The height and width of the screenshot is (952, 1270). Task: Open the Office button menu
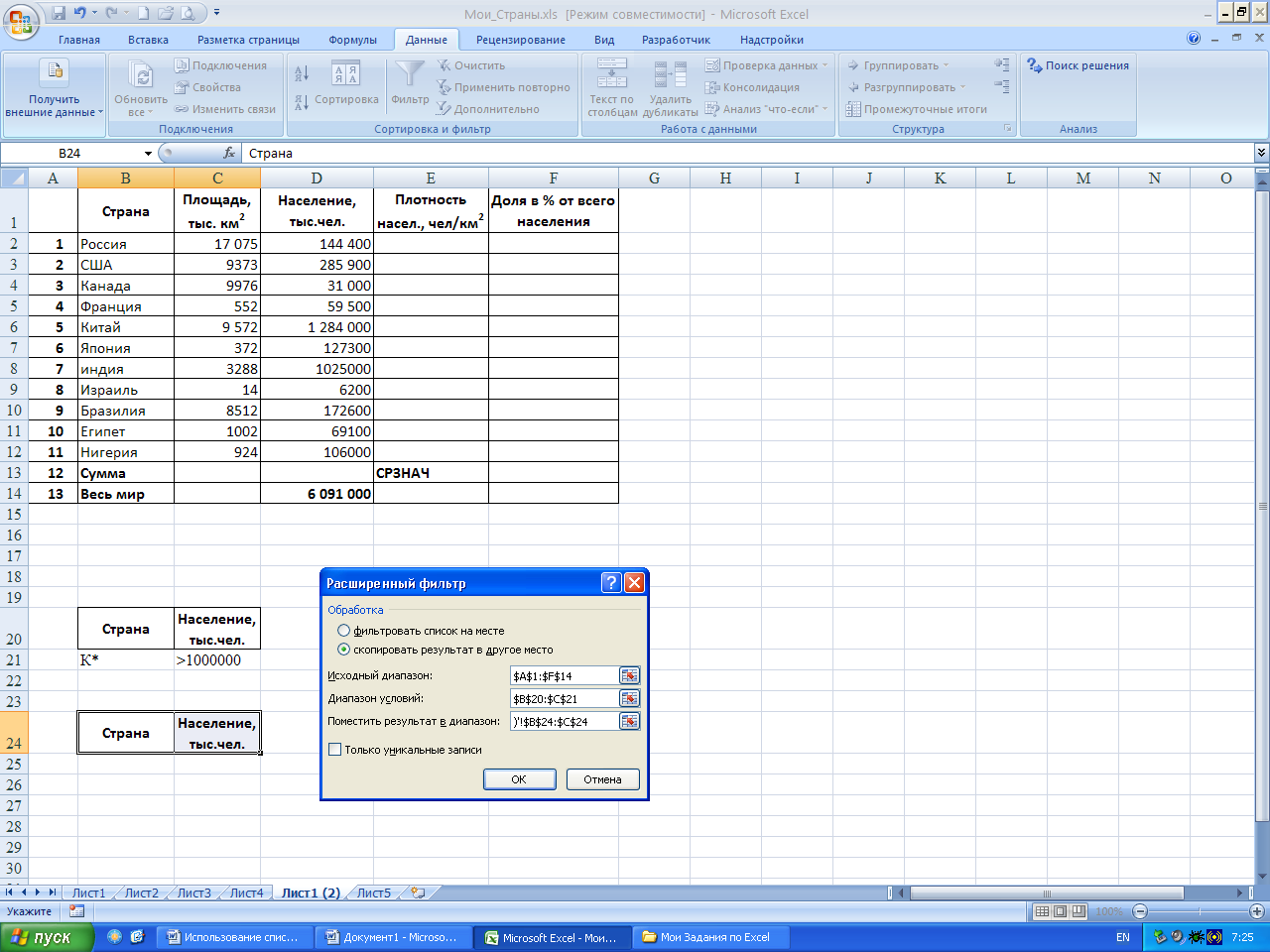click(x=21, y=20)
